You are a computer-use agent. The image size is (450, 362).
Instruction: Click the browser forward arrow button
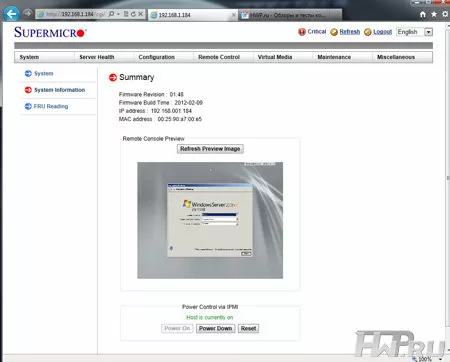pos(27,13)
